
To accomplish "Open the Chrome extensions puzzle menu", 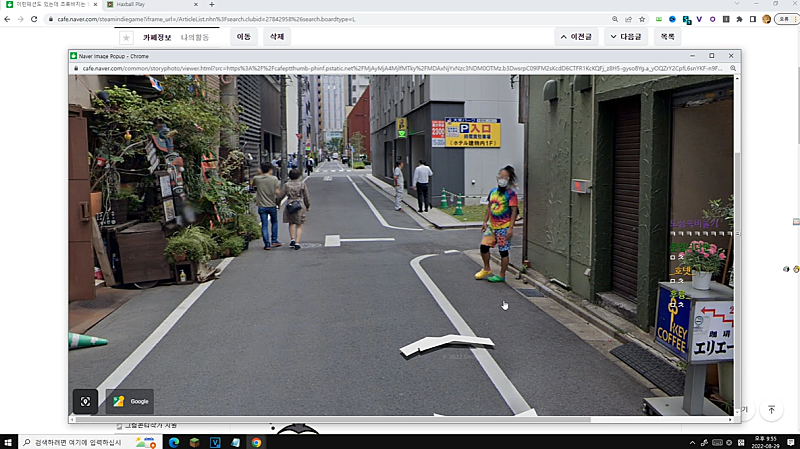I will click(x=739, y=19).
